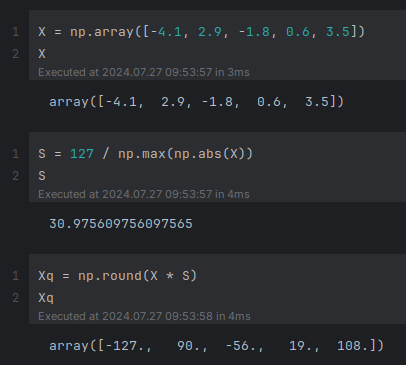This screenshot has height=365, width=406.
Task: Click the 'S' expression line in second cell
Action: [42, 176]
